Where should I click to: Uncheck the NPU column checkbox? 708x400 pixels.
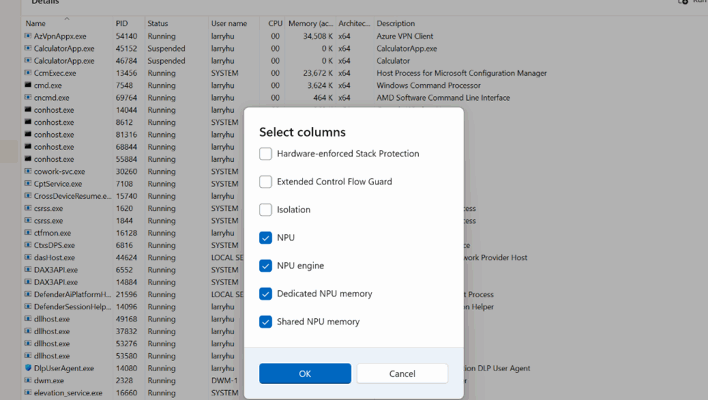point(266,238)
